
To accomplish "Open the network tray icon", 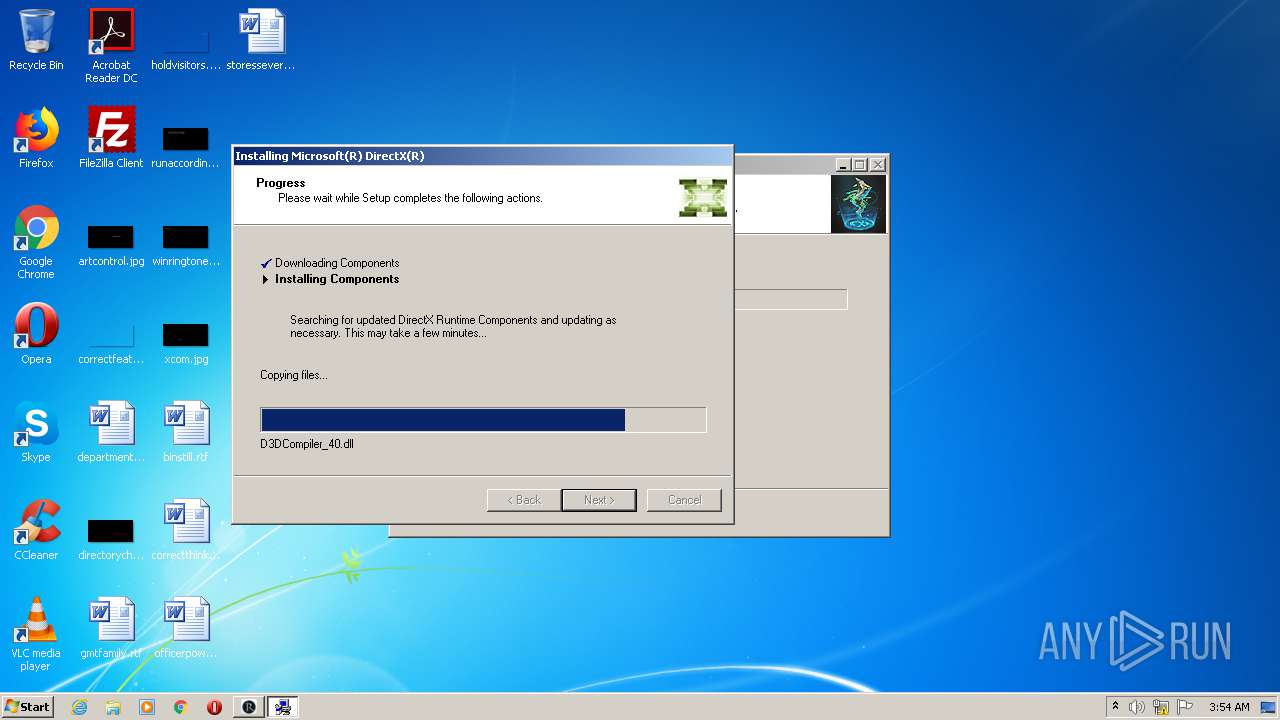I will click(1161, 707).
